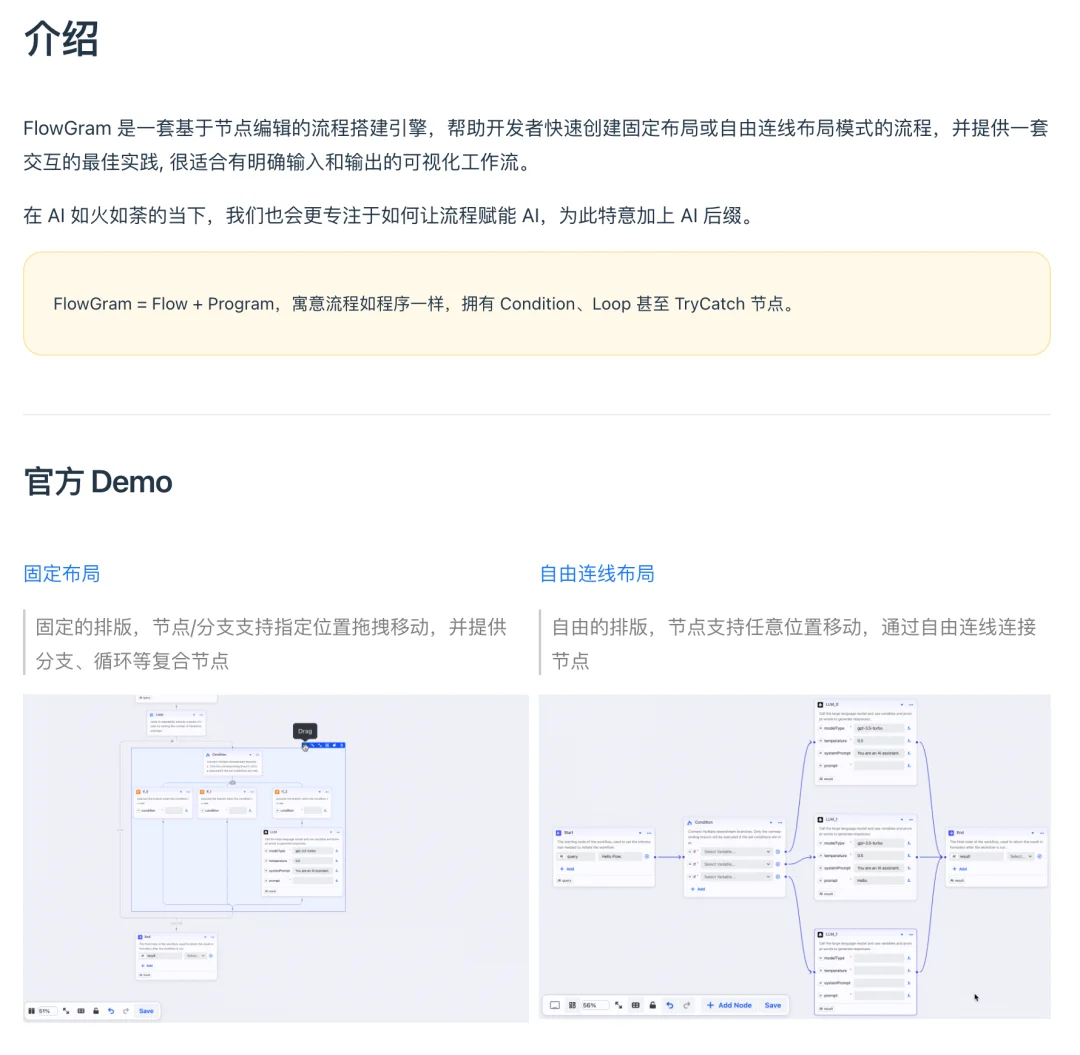
Task: Open the Condition node more menu in free layout
Action: click(780, 822)
